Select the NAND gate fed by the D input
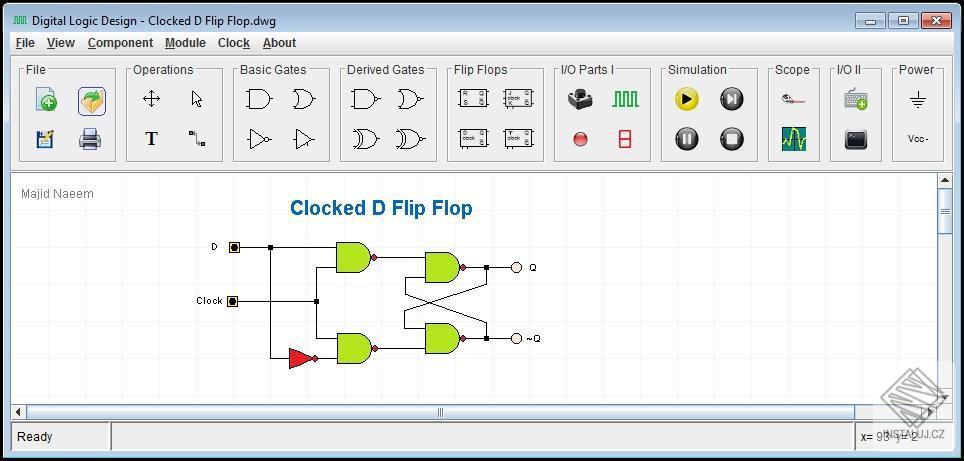 [x=356, y=258]
